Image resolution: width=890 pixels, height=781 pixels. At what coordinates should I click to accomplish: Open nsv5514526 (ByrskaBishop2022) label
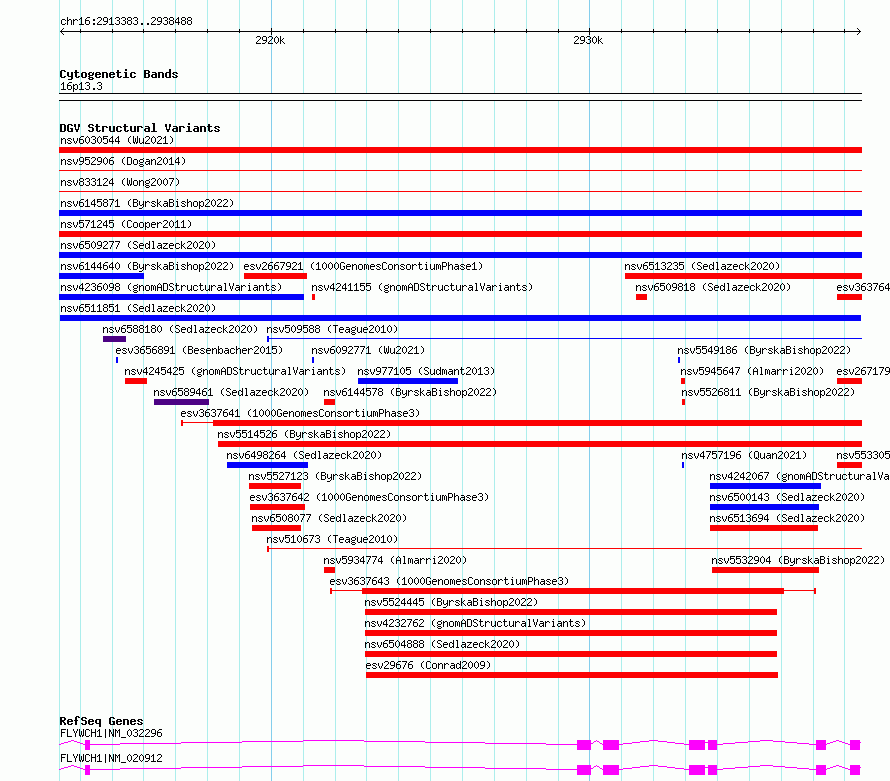[304, 434]
